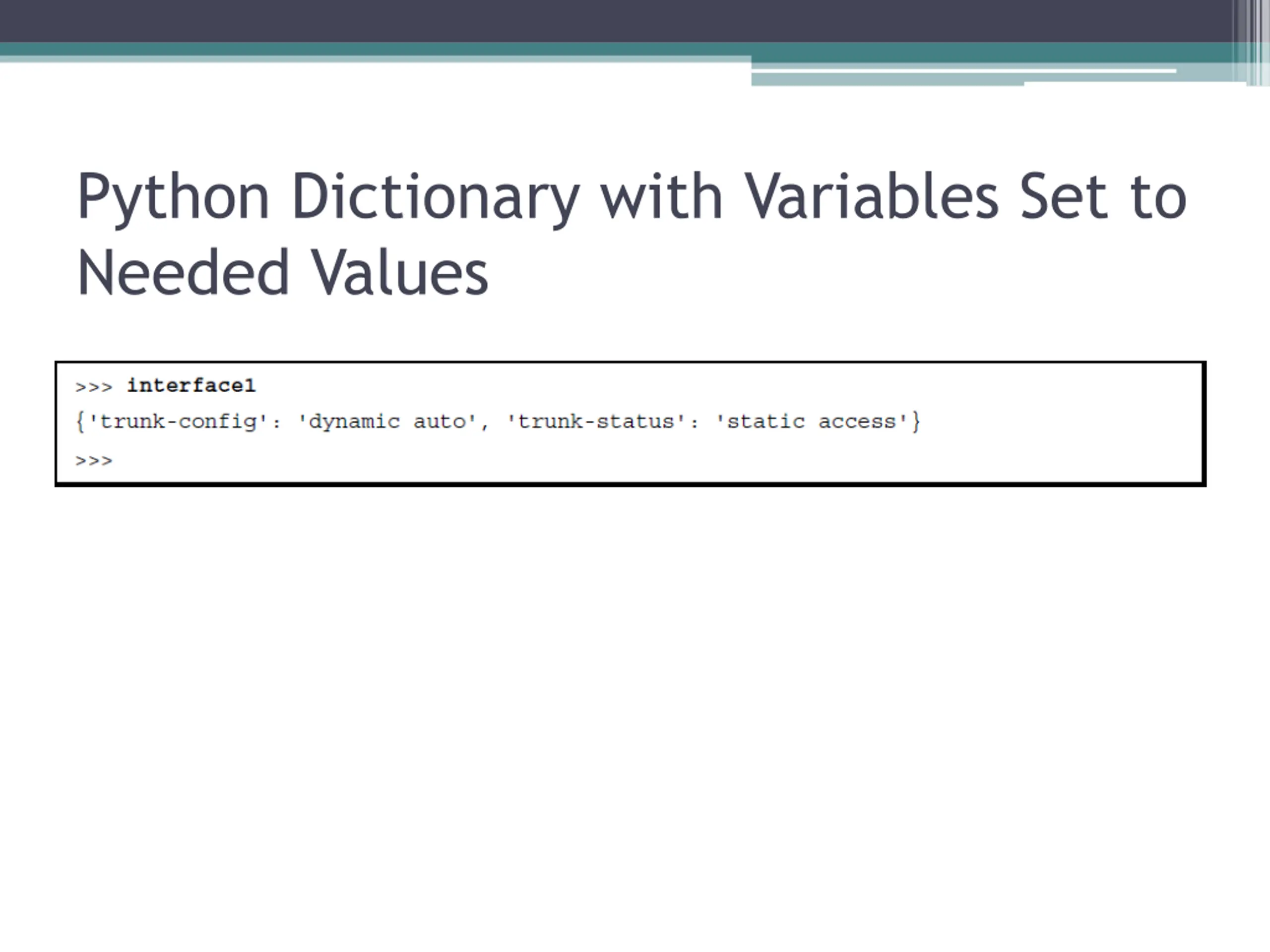Viewport: 1270px width, 952px height.
Task: Click the empty >>> prompt on the last line
Action: pyautogui.click(x=94, y=461)
